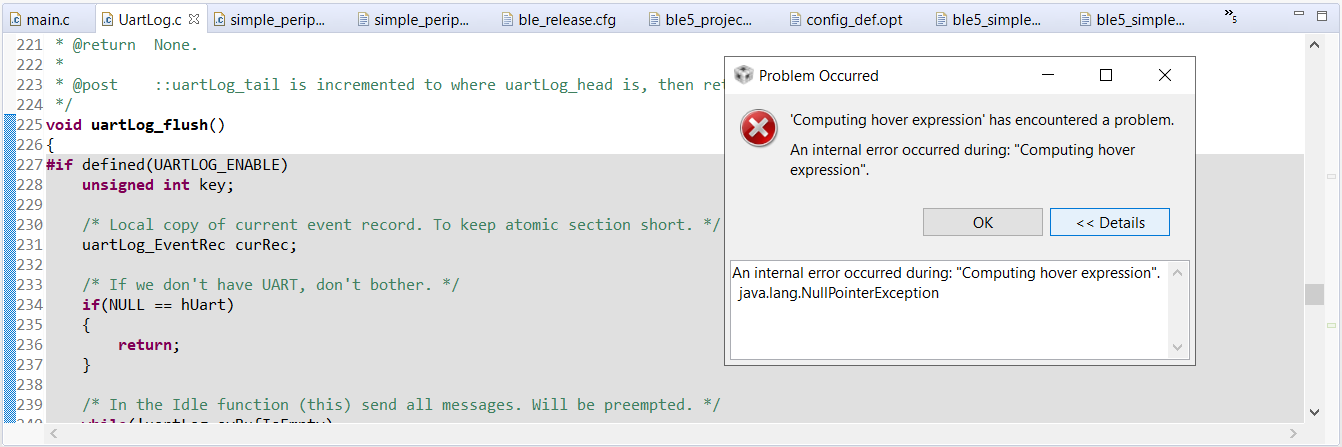Click the Problem Occurred dialog title icon
The image size is (1342, 447).
tap(742, 75)
